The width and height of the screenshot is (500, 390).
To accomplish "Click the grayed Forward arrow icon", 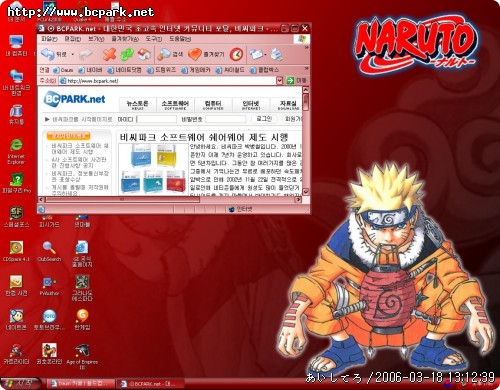I will (x=85, y=54).
